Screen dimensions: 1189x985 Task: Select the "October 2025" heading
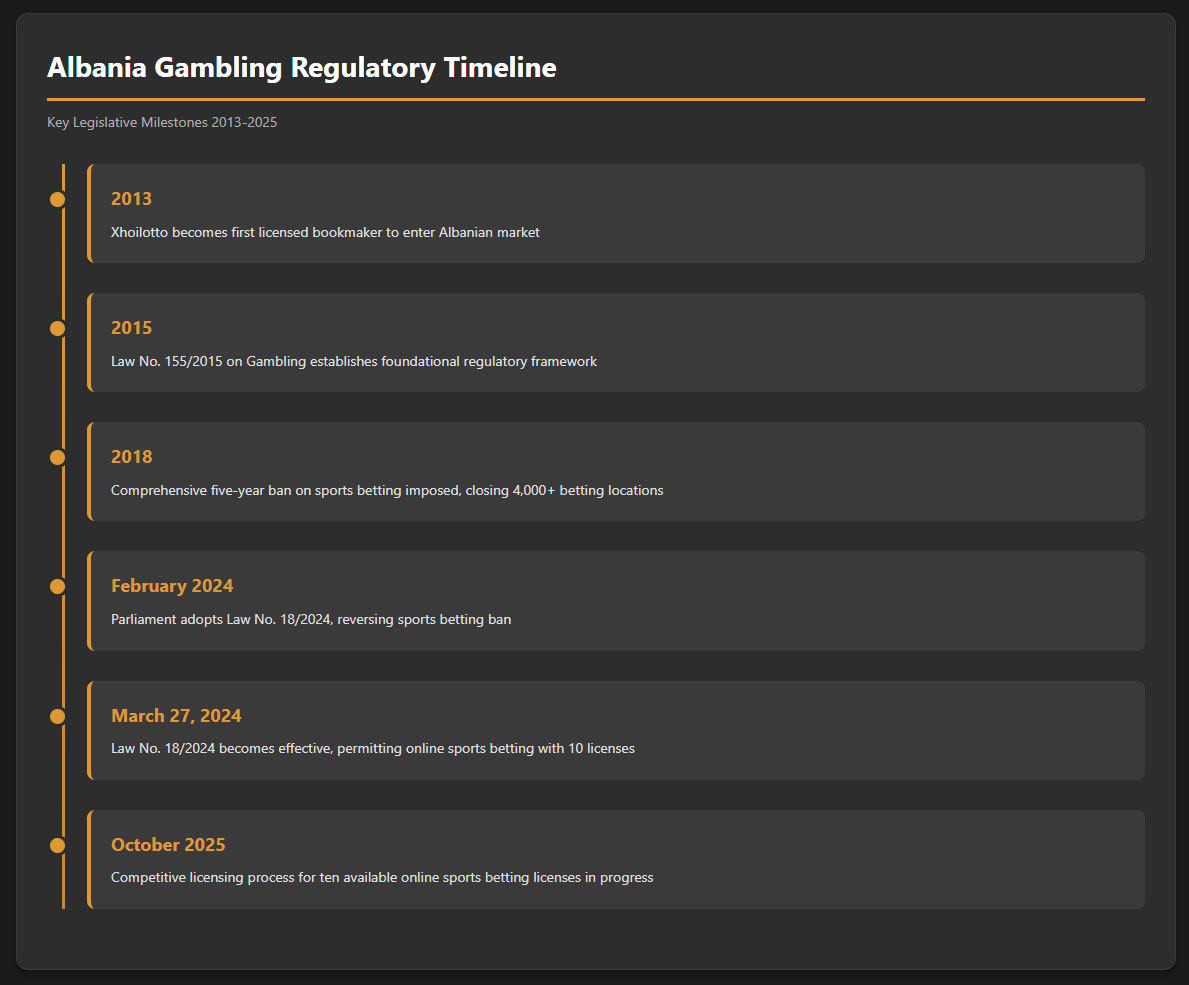pos(168,845)
